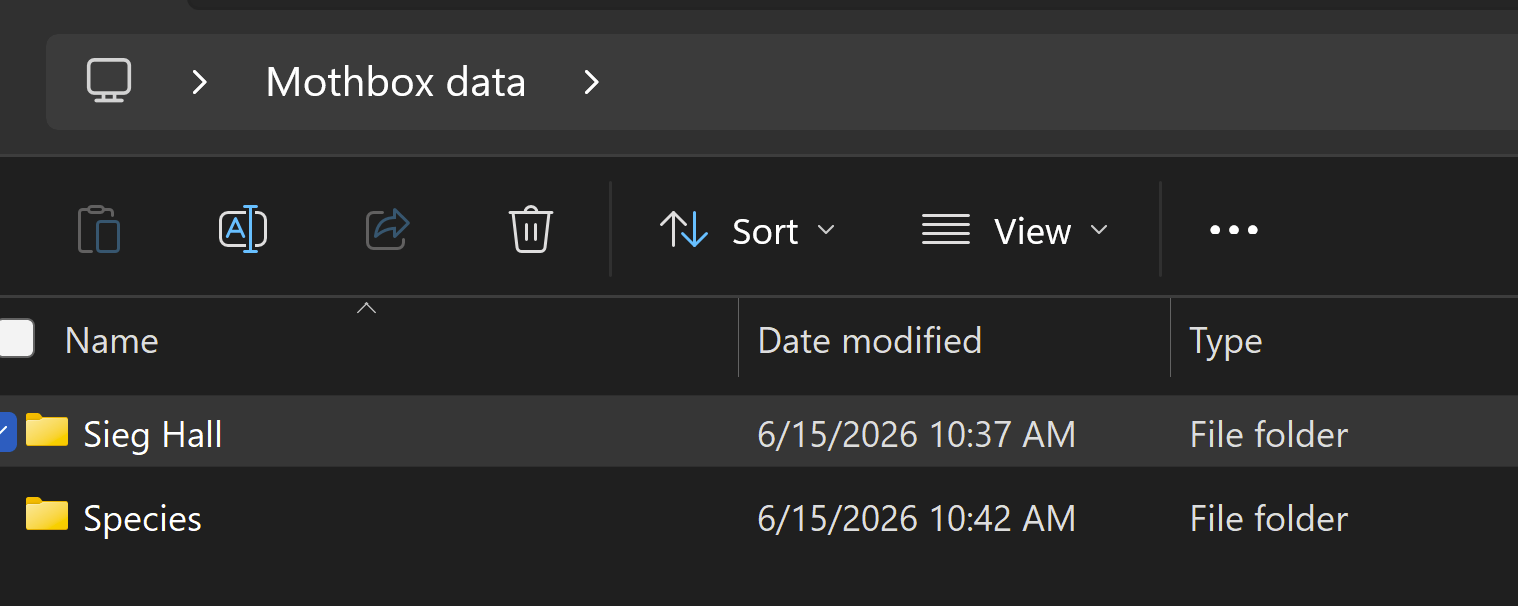Click the Sieg Hall folder icon
Screen dimensions: 1518x606
[x=47, y=430]
